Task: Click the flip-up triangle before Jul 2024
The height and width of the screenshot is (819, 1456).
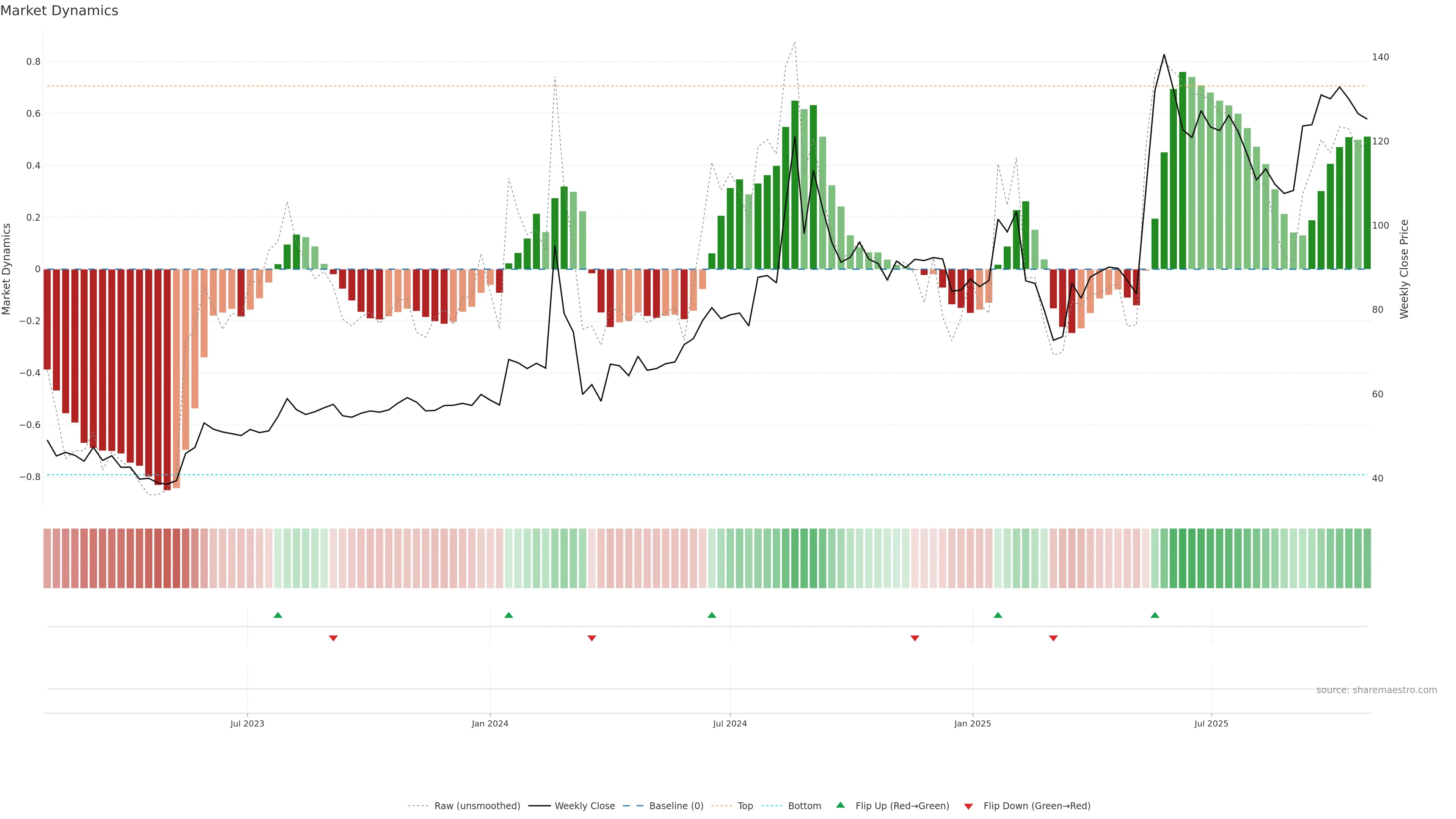Action: click(x=712, y=615)
